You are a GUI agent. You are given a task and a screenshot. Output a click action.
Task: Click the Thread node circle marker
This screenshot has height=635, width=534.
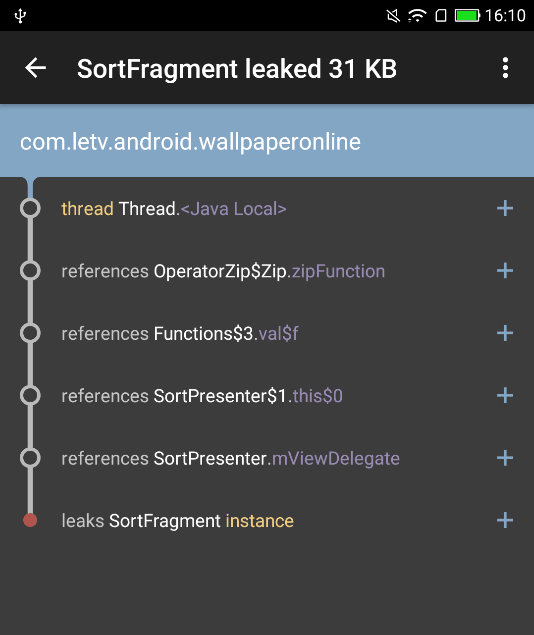[30, 209]
